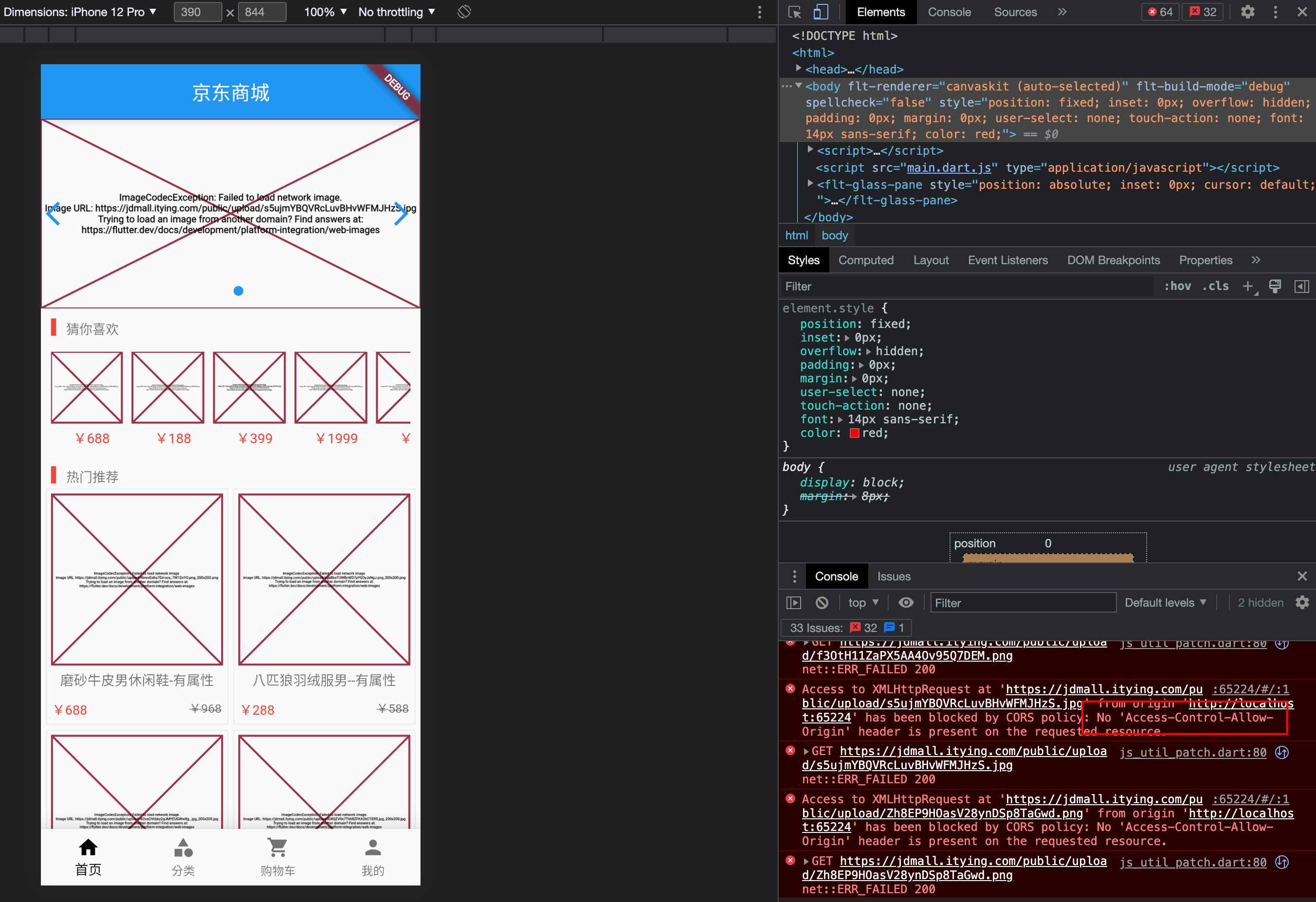Rotate the device viewport orientation
The height and width of the screenshot is (902, 1316).
[464, 12]
